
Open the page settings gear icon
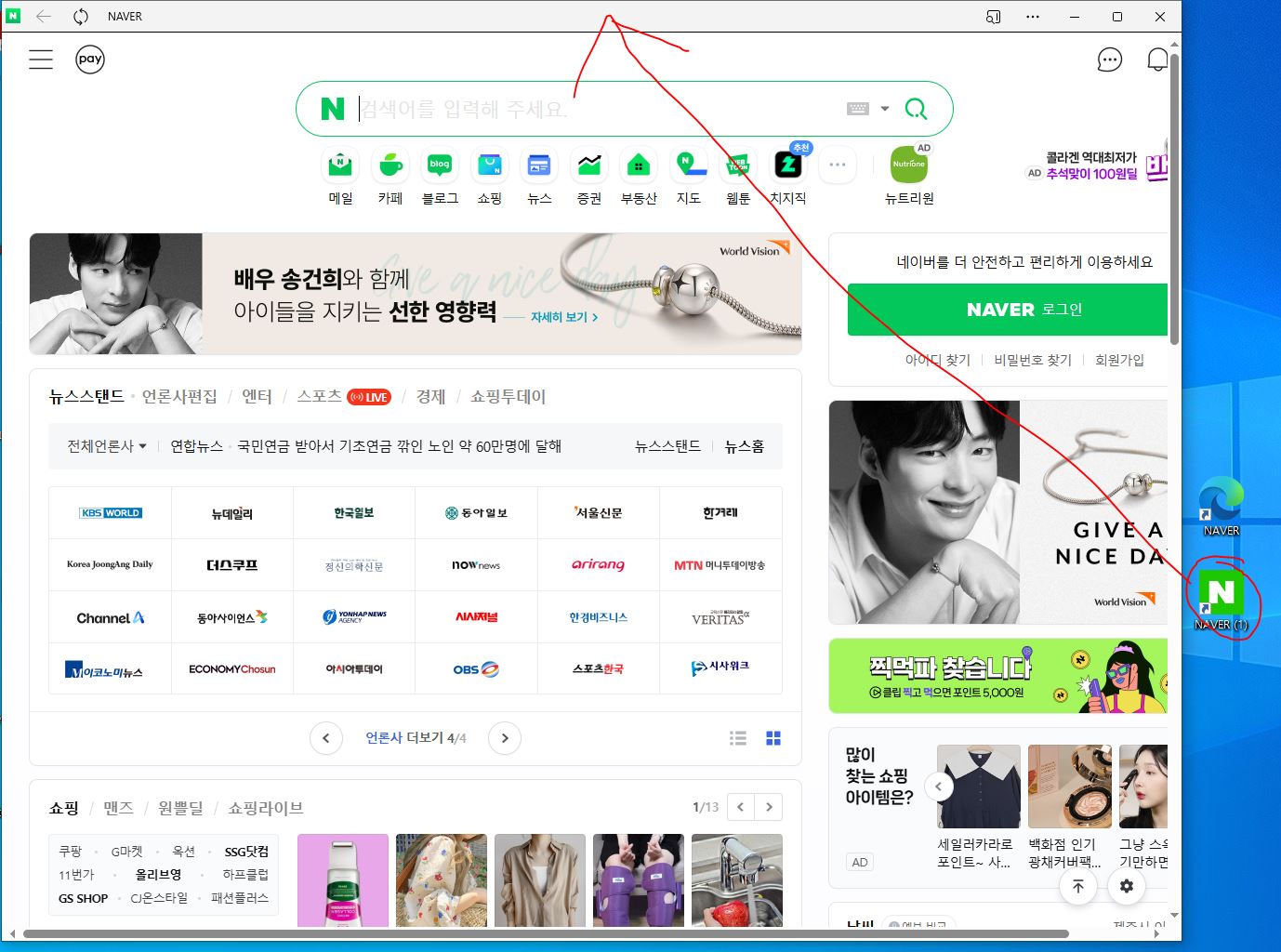[1127, 886]
